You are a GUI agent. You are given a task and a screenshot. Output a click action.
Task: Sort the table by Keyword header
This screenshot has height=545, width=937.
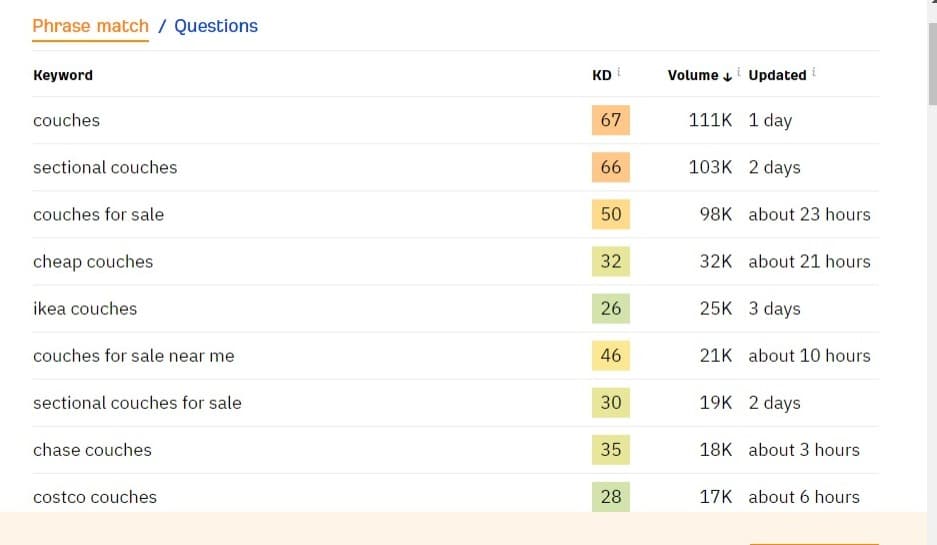pos(63,75)
